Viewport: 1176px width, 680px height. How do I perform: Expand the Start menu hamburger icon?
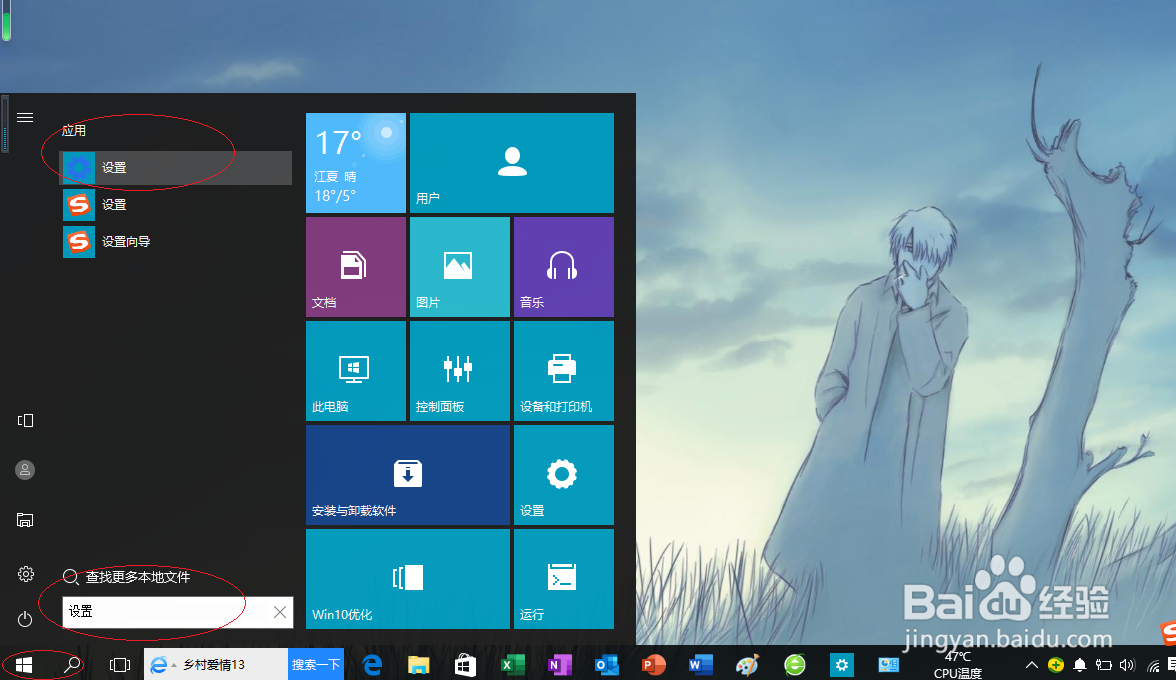pos(25,118)
